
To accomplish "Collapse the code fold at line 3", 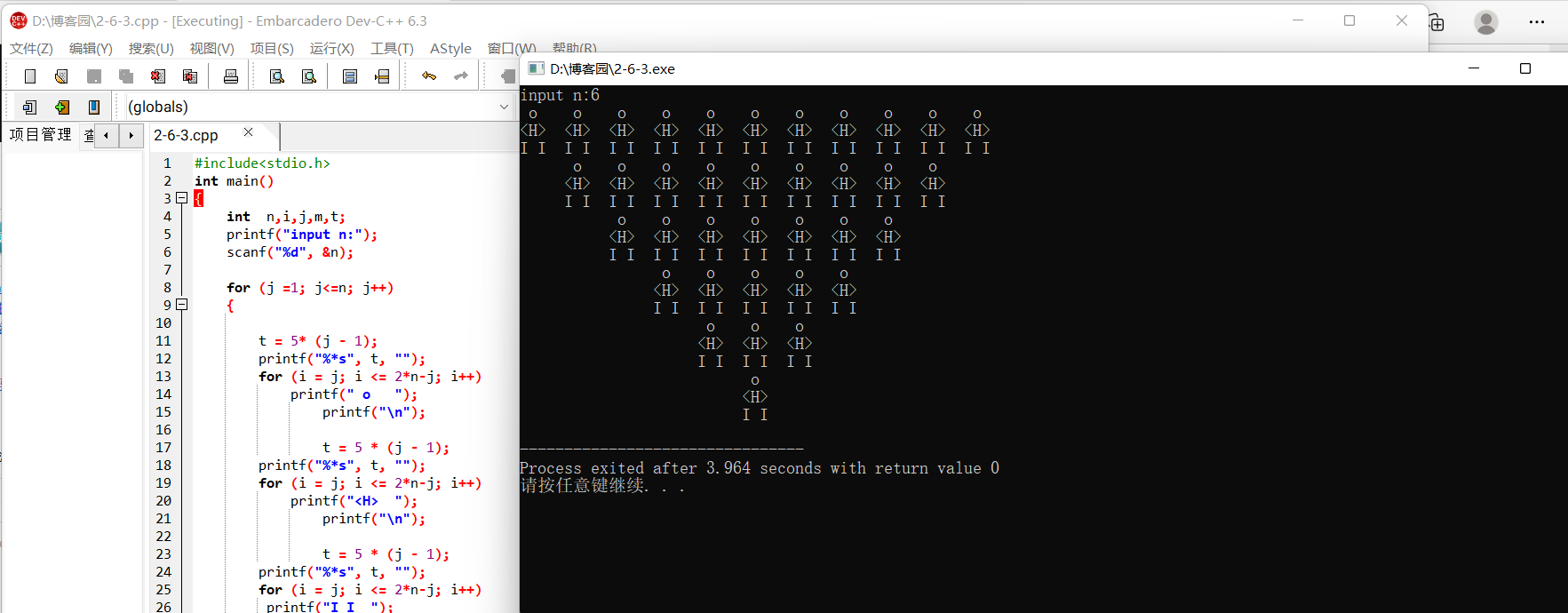I will point(182,198).
